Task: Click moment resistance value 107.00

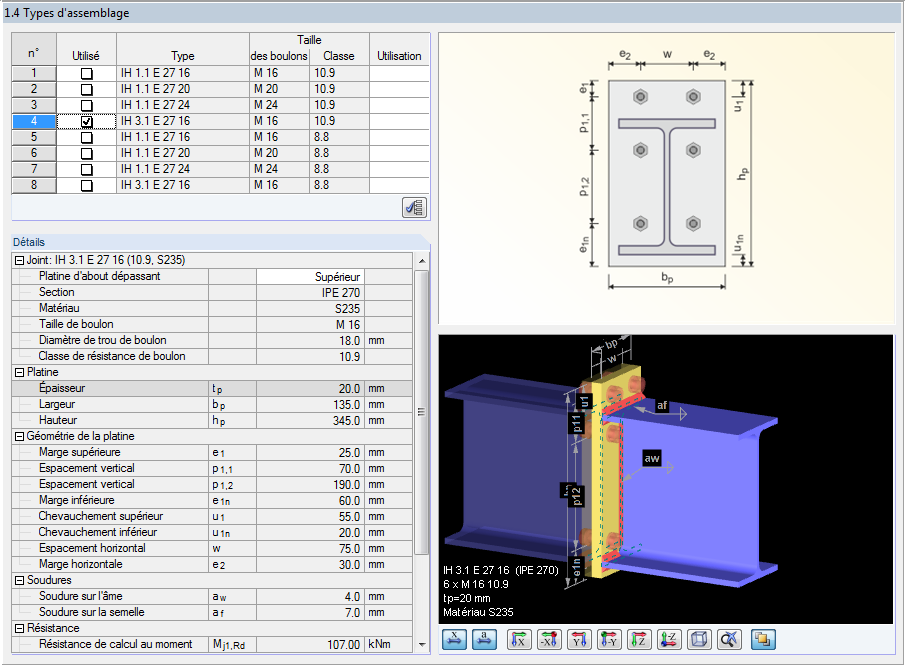Action: pos(310,644)
